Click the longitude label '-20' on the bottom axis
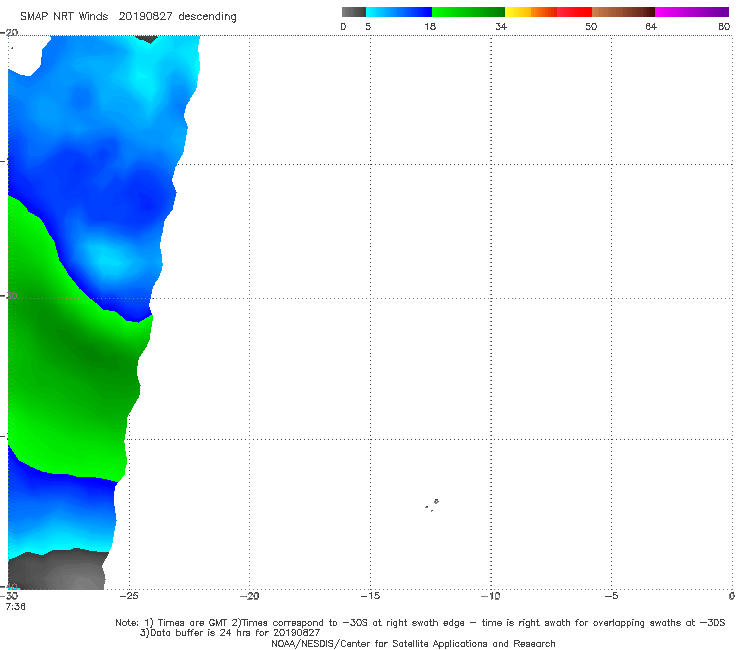This screenshot has height=650, width=740. [x=249, y=596]
